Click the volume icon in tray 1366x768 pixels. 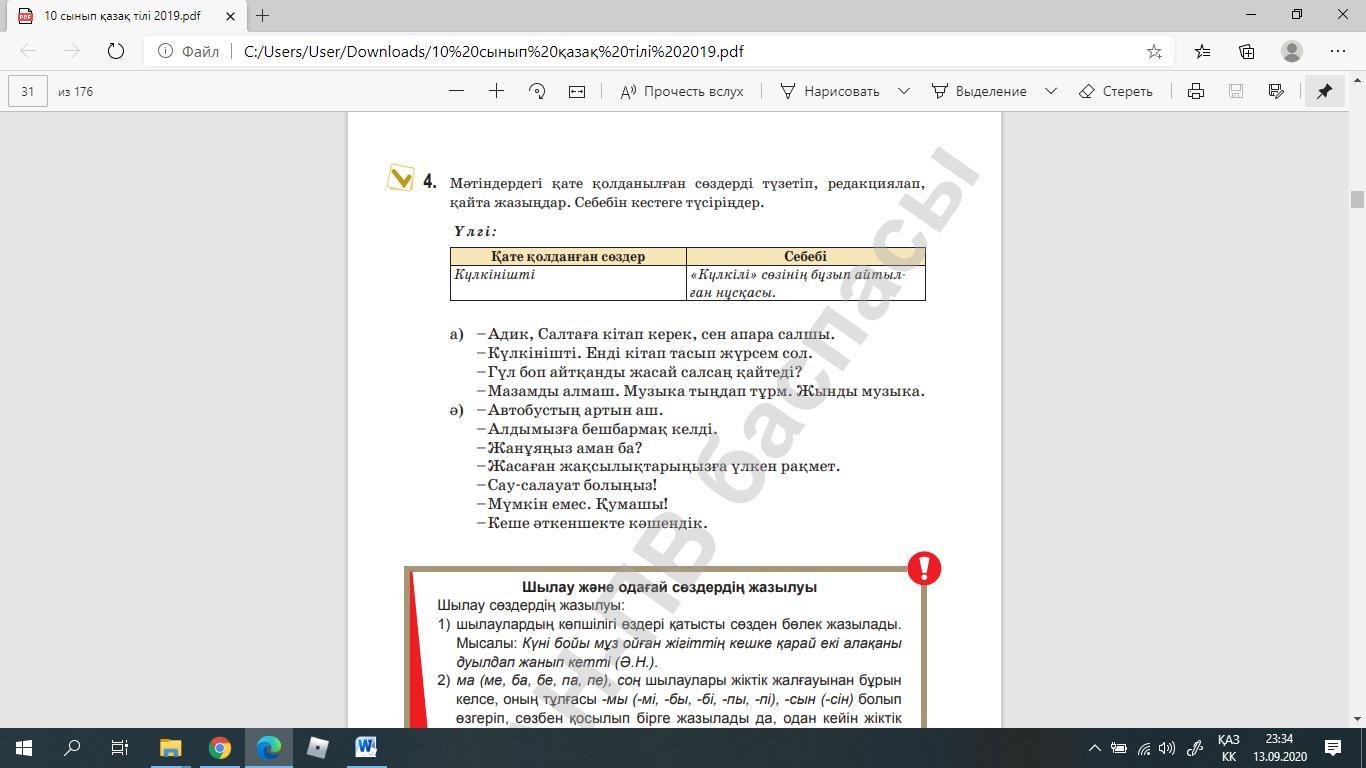click(1167, 747)
